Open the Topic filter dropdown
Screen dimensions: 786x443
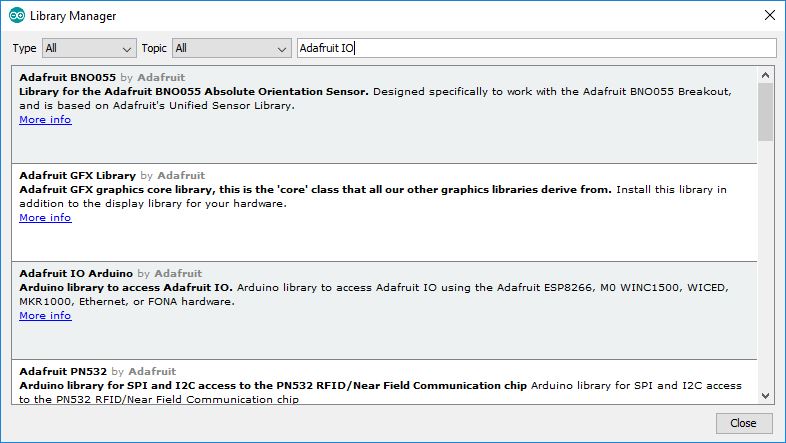point(231,48)
